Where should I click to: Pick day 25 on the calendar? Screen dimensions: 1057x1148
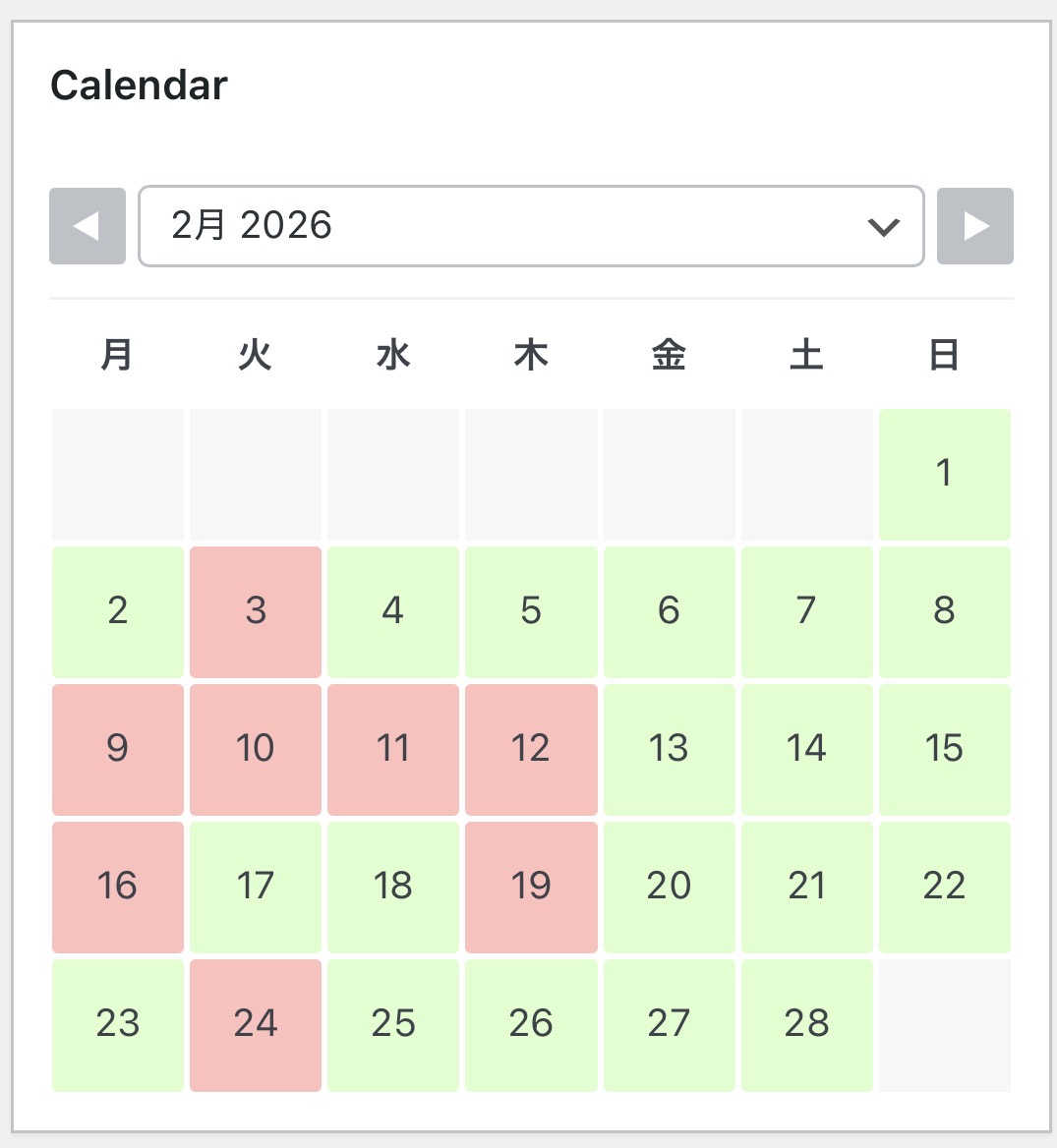[393, 1024]
